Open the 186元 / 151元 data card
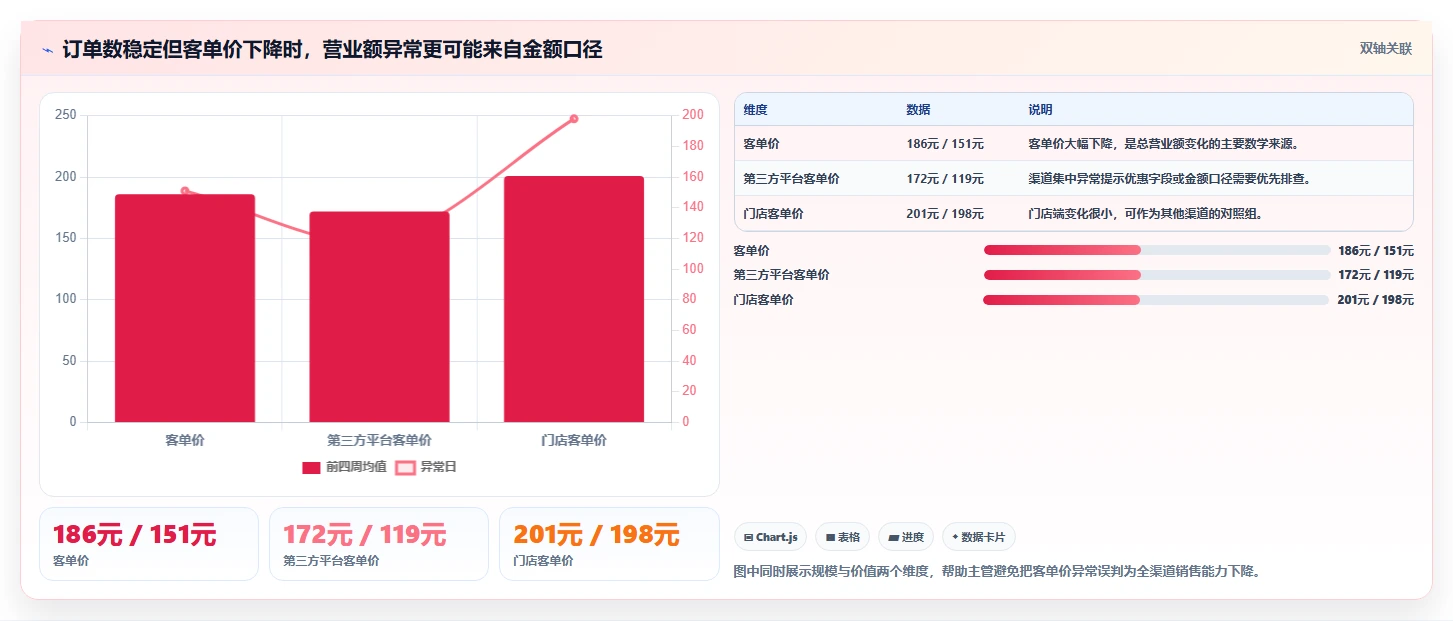1453x621 pixels. (149, 544)
